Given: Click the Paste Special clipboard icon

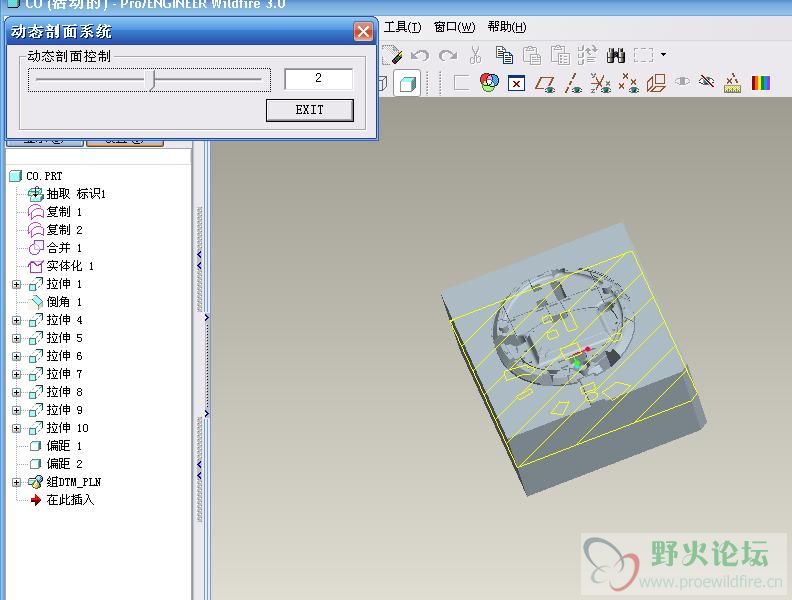Looking at the screenshot, I should (x=560, y=55).
